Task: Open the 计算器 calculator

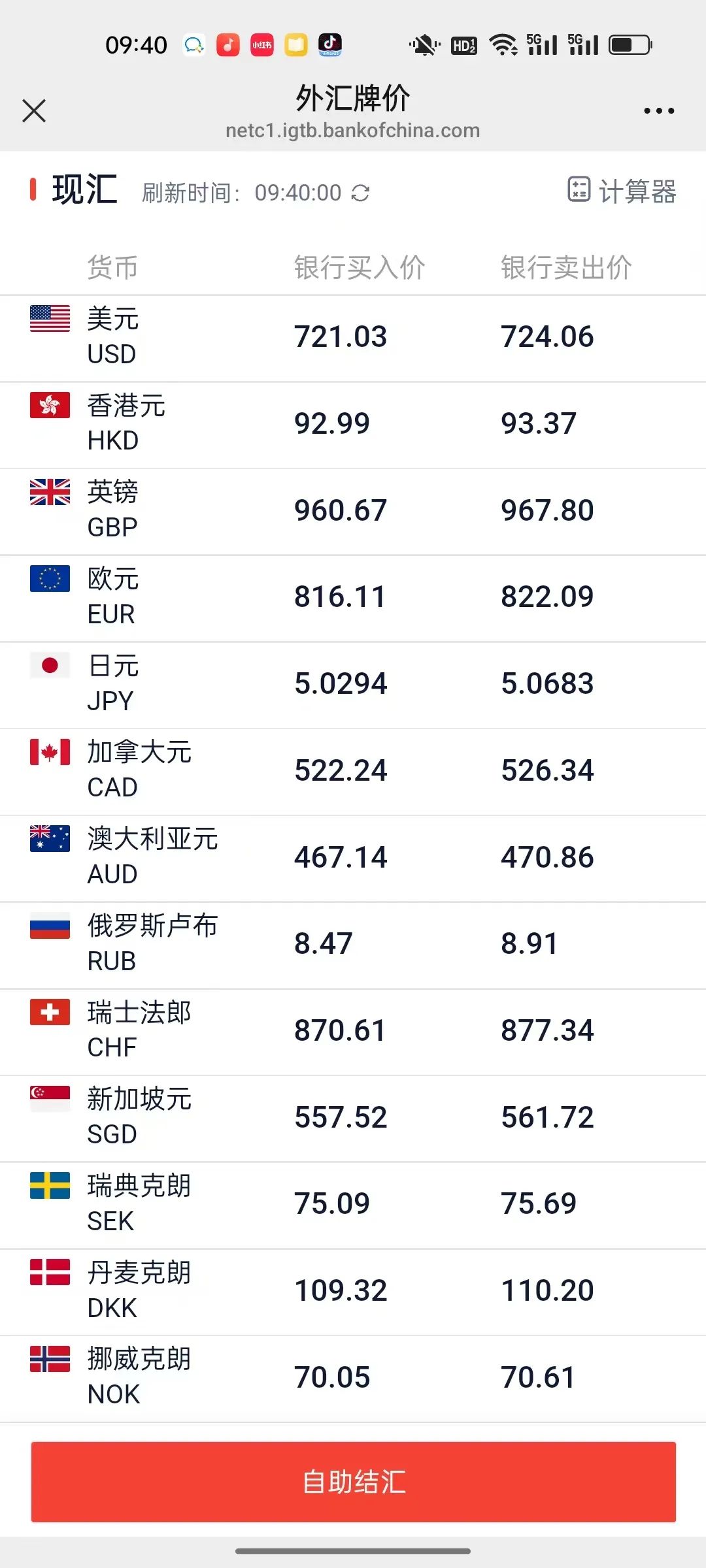Action: pos(621,191)
